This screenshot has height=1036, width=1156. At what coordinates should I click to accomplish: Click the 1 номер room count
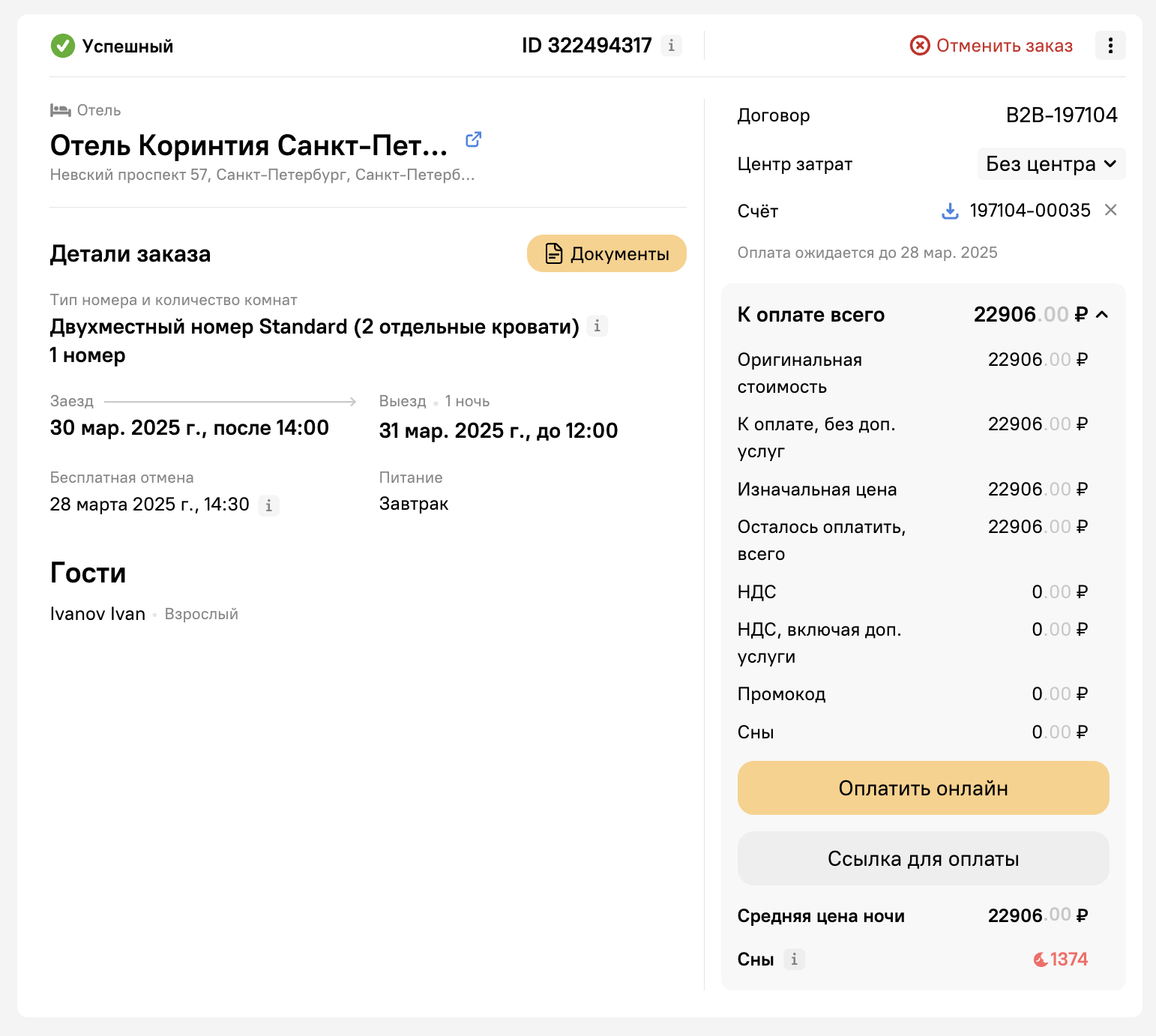[x=88, y=355]
